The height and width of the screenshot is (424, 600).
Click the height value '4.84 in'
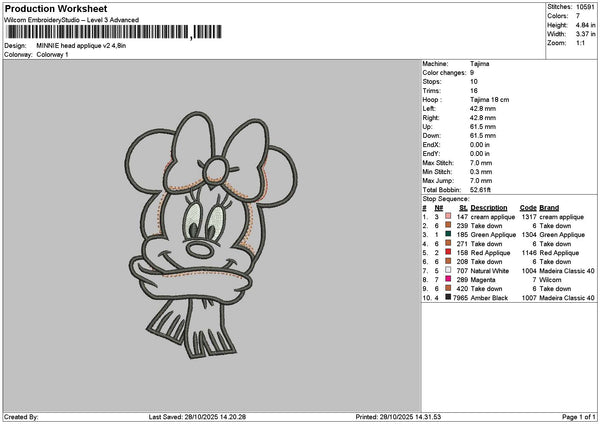585,25
